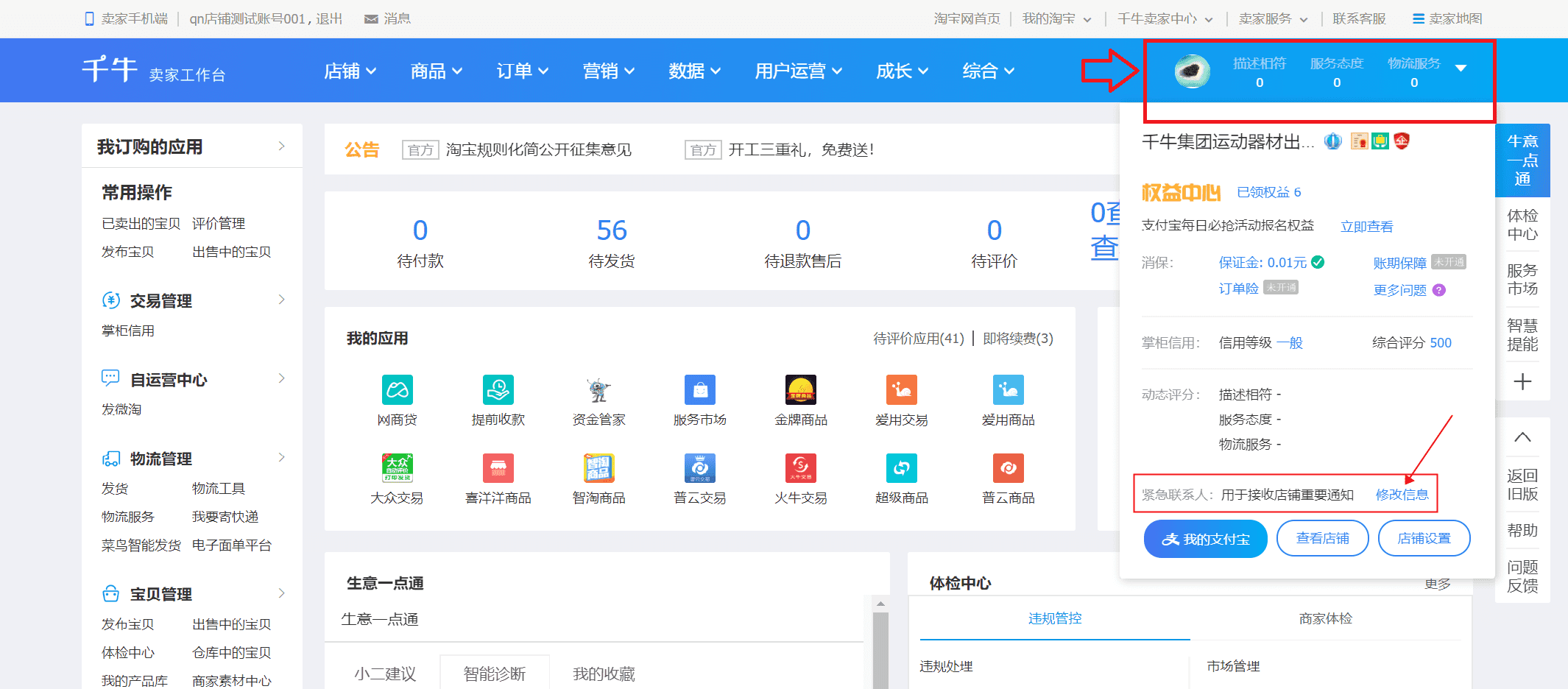Viewport: 1568px width, 689px height.
Task: Open the 普云商品 app icon
Action: pyautogui.click(x=1009, y=468)
